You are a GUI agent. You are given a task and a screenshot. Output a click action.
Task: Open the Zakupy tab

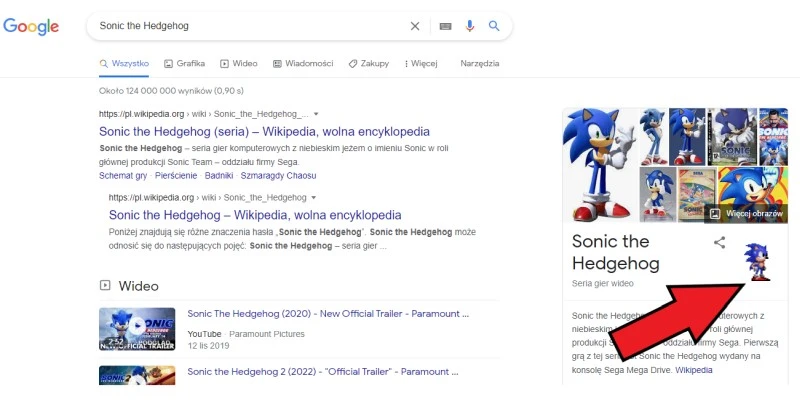pyautogui.click(x=369, y=64)
